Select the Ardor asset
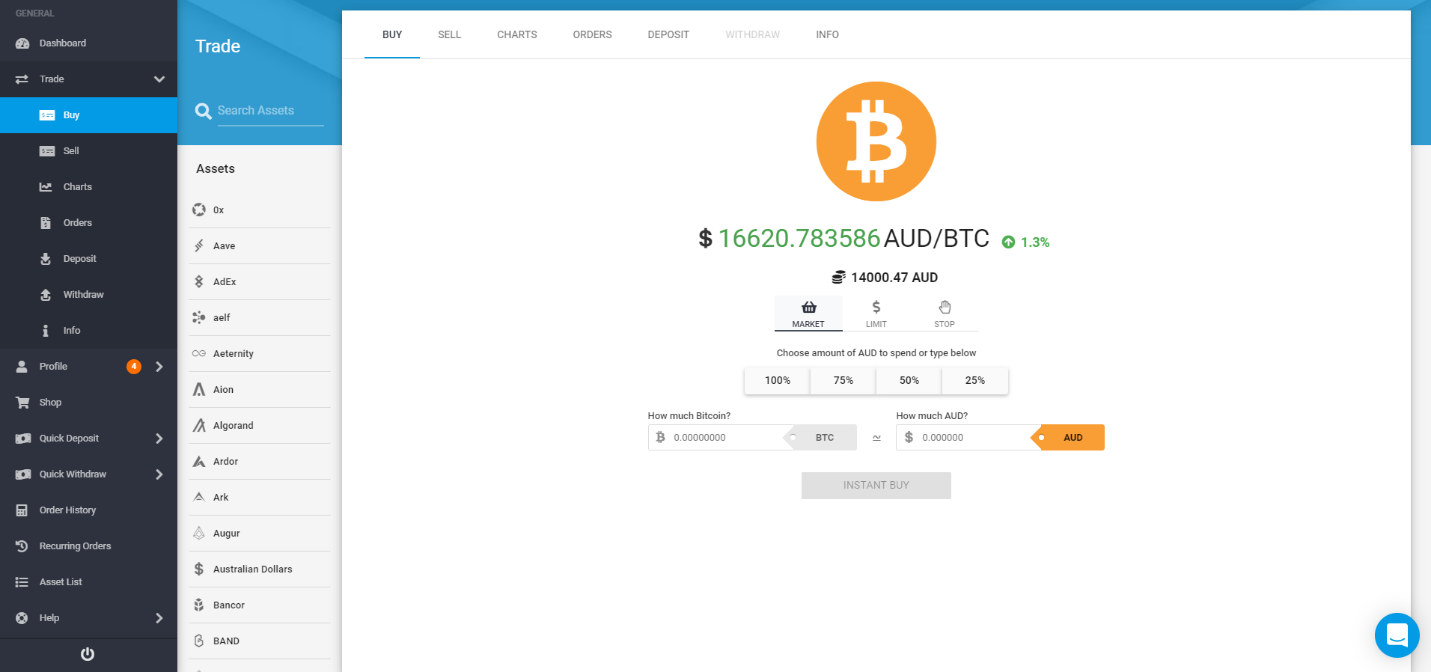This screenshot has width=1431, height=672. 259,462
